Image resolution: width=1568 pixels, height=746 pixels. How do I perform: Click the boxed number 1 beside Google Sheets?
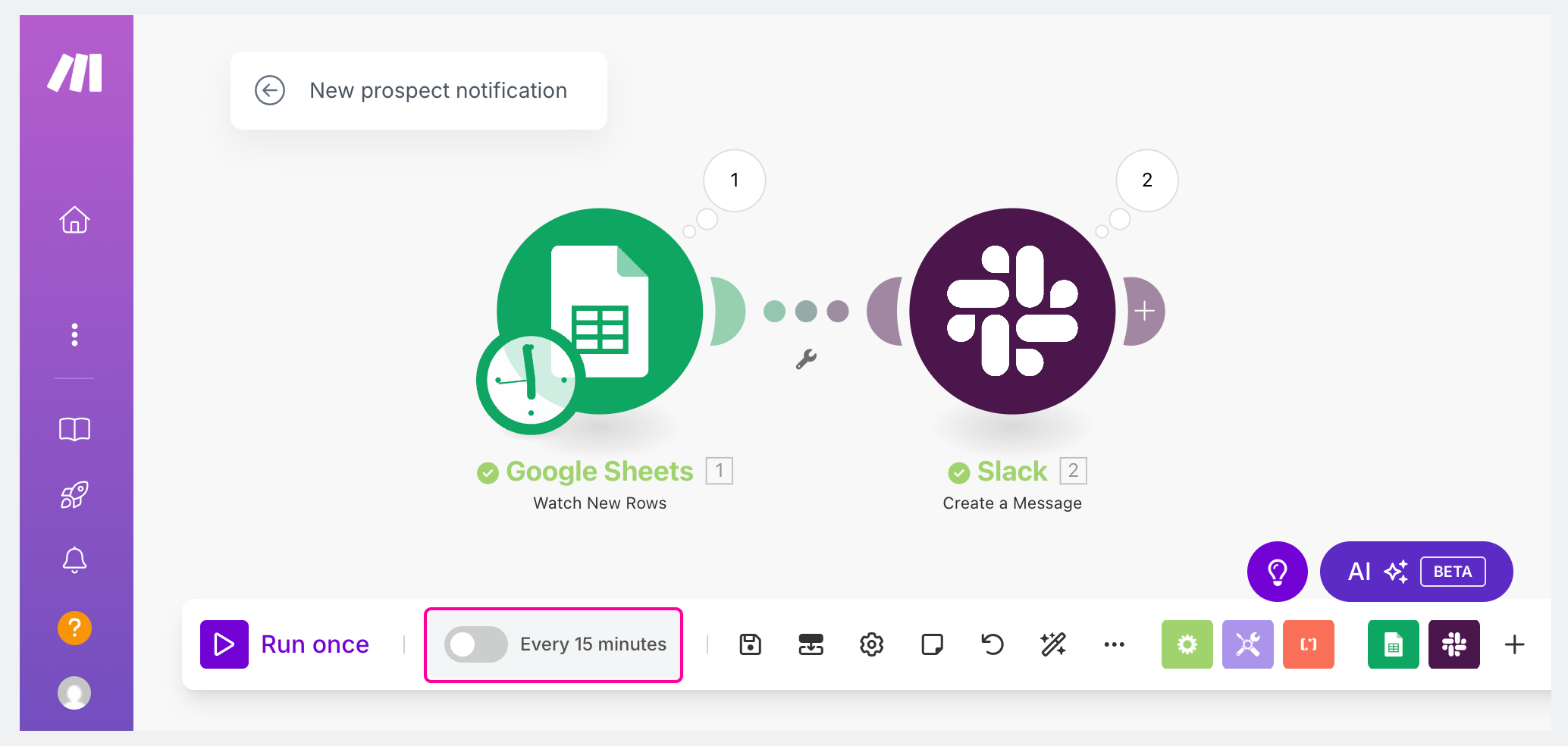720,471
